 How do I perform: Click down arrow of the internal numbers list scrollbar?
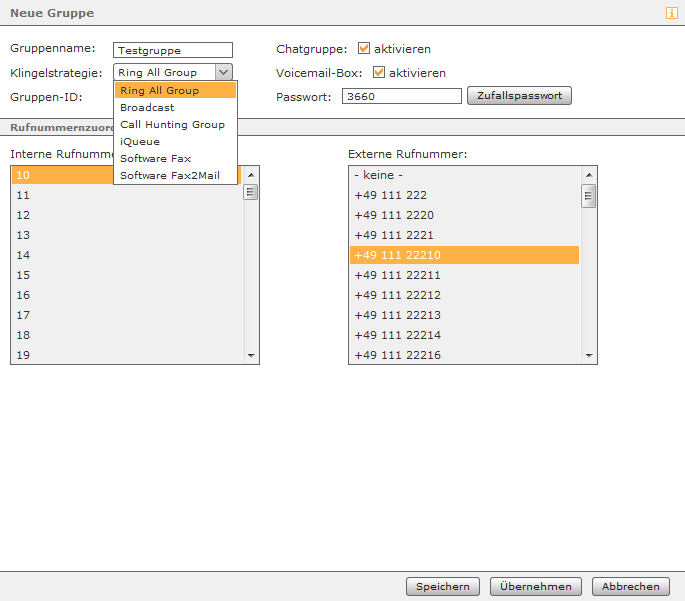tap(251, 356)
